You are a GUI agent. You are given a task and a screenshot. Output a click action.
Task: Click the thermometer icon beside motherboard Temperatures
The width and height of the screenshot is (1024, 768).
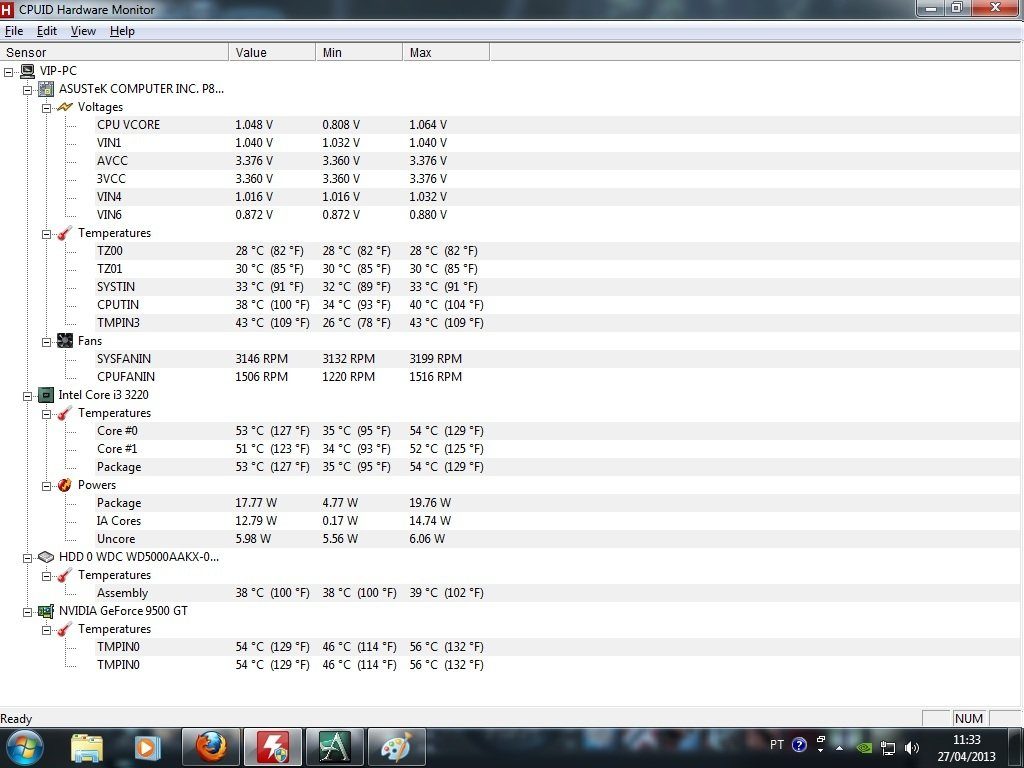pos(65,233)
